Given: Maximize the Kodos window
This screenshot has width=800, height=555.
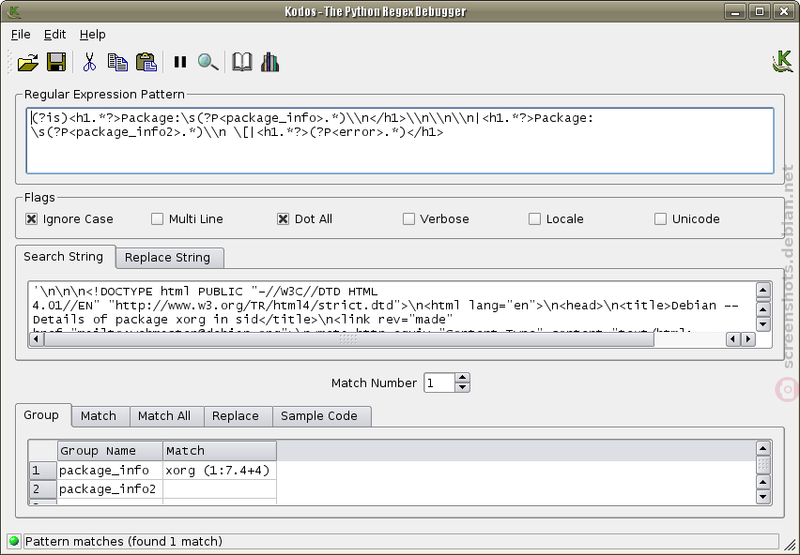Looking at the screenshot, I should tap(760, 11).
